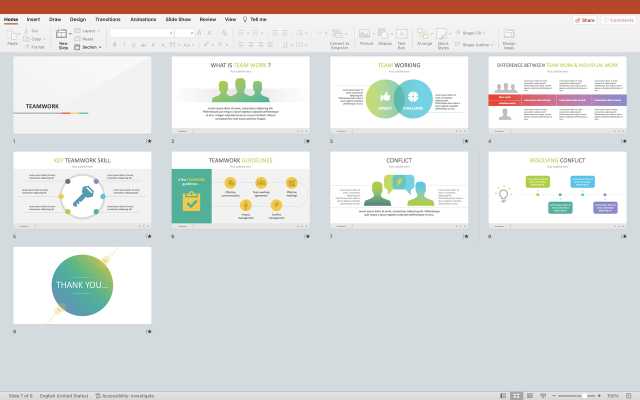Switch to Normal view in status bar
Viewport: 640px width, 400px height.
click(x=502, y=395)
